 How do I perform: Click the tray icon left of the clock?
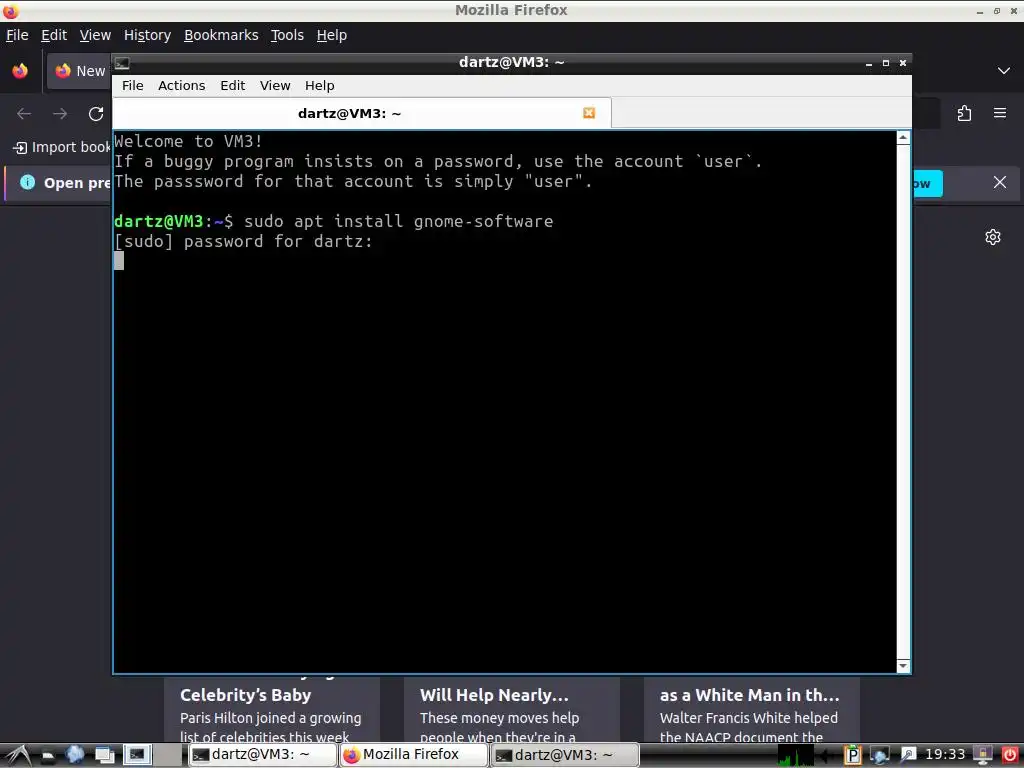908,756
